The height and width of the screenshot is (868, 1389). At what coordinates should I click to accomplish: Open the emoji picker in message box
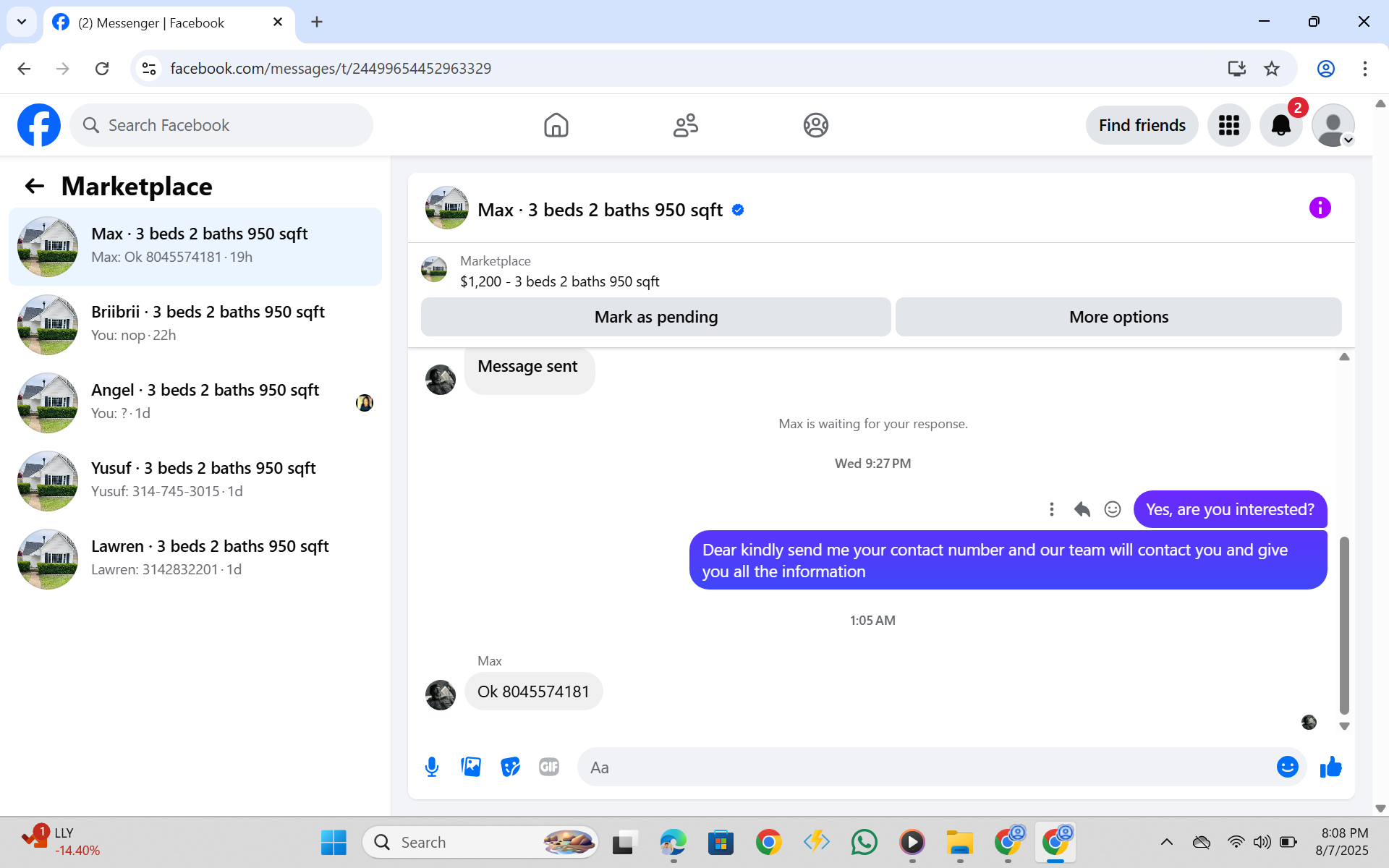click(1287, 767)
